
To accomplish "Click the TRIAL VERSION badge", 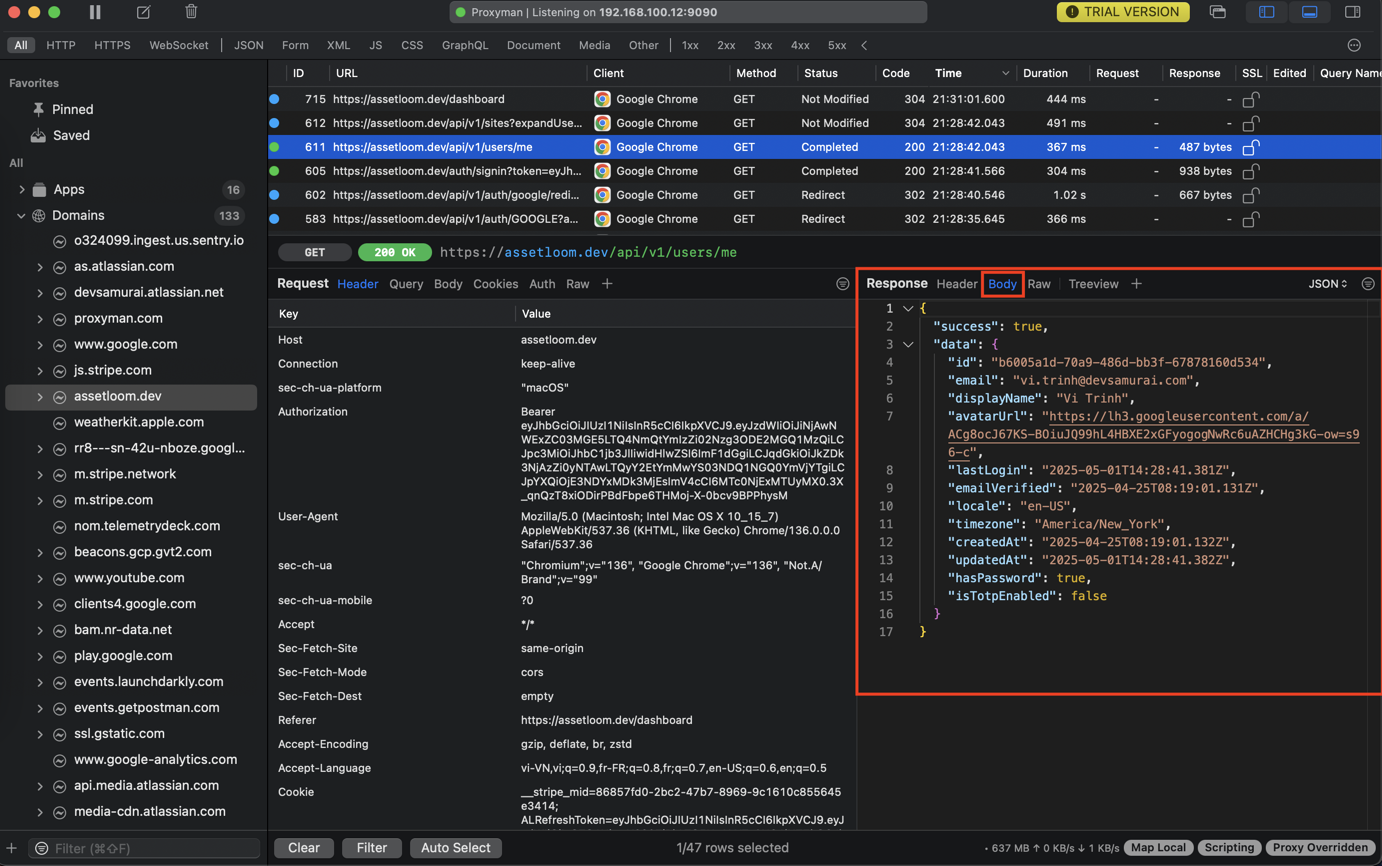I will (x=1123, y=12).
